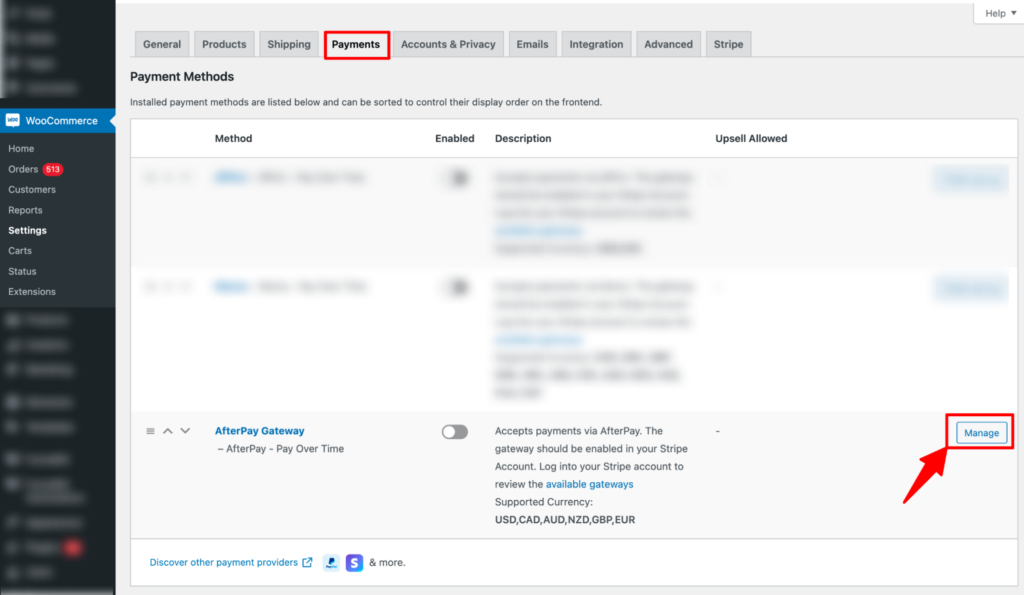Select the Payments tab

tap(356, 44)
